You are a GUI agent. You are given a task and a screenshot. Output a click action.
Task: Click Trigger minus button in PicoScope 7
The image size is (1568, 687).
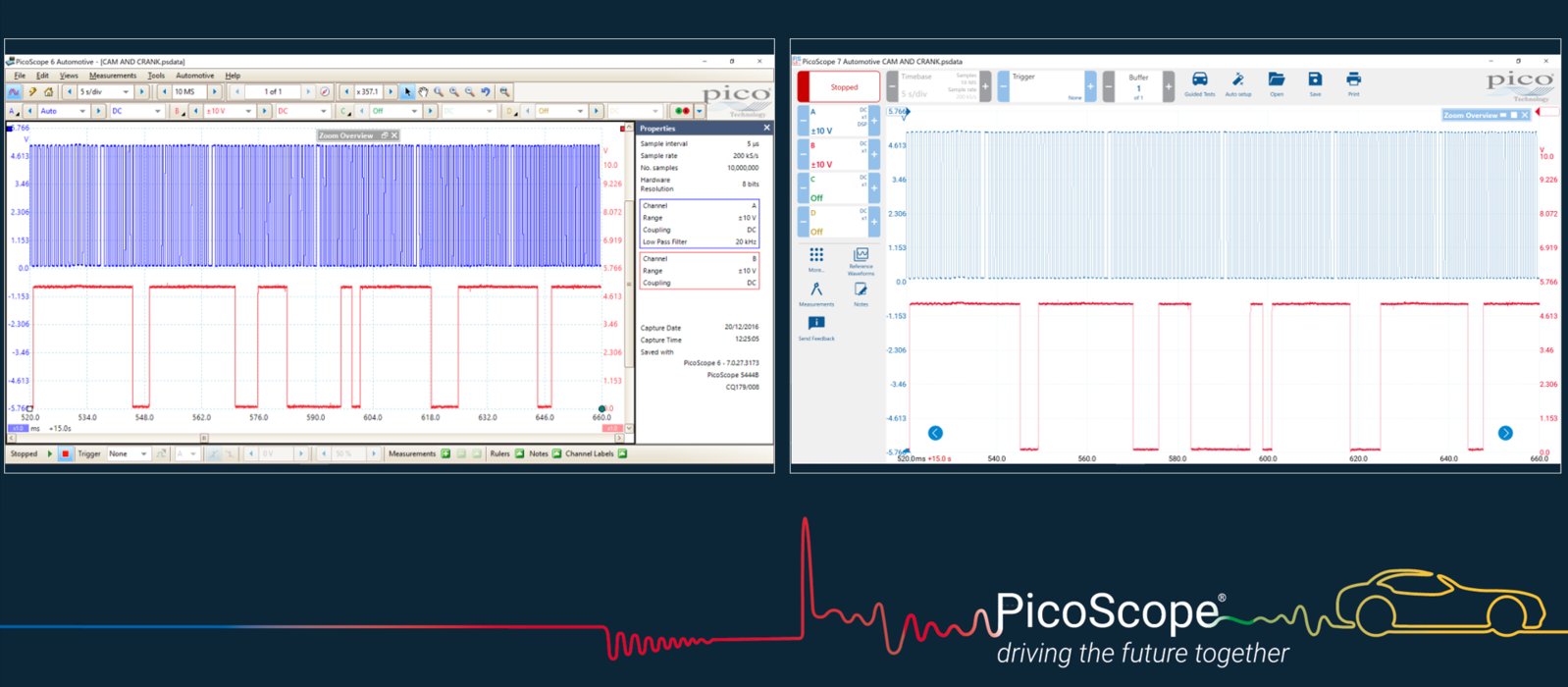click(1003, 87)
